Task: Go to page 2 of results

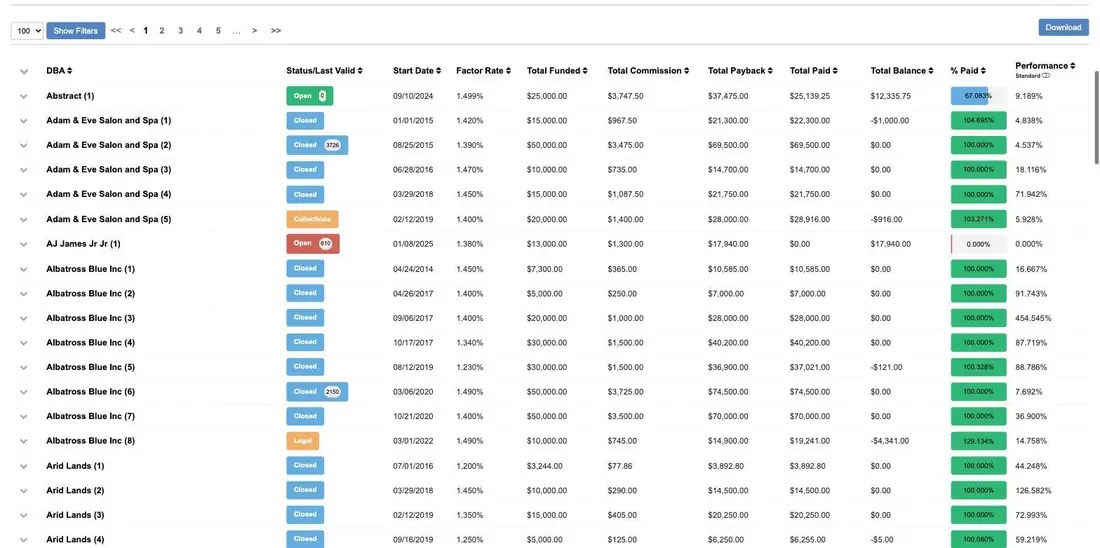Action: 162,30
